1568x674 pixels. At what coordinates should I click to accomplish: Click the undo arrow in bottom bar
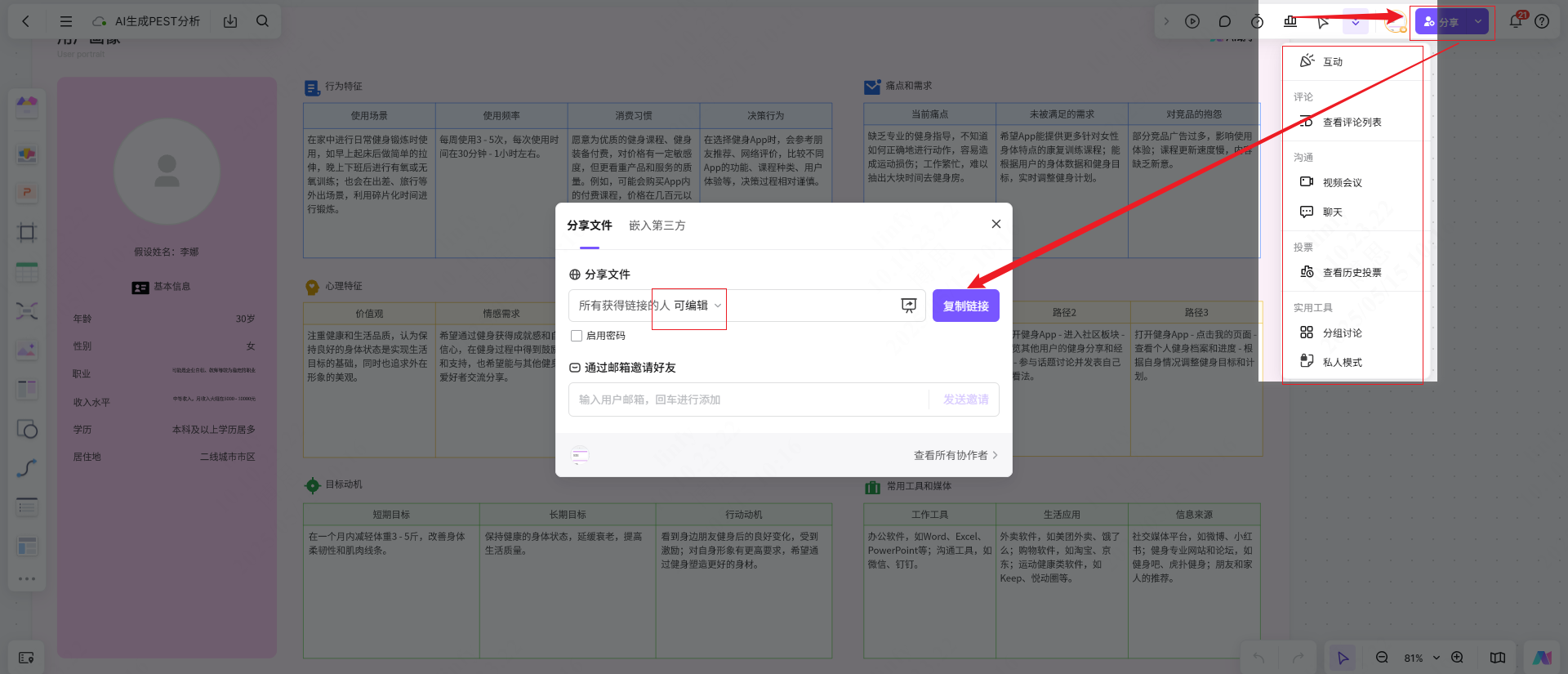[1258, 658]
